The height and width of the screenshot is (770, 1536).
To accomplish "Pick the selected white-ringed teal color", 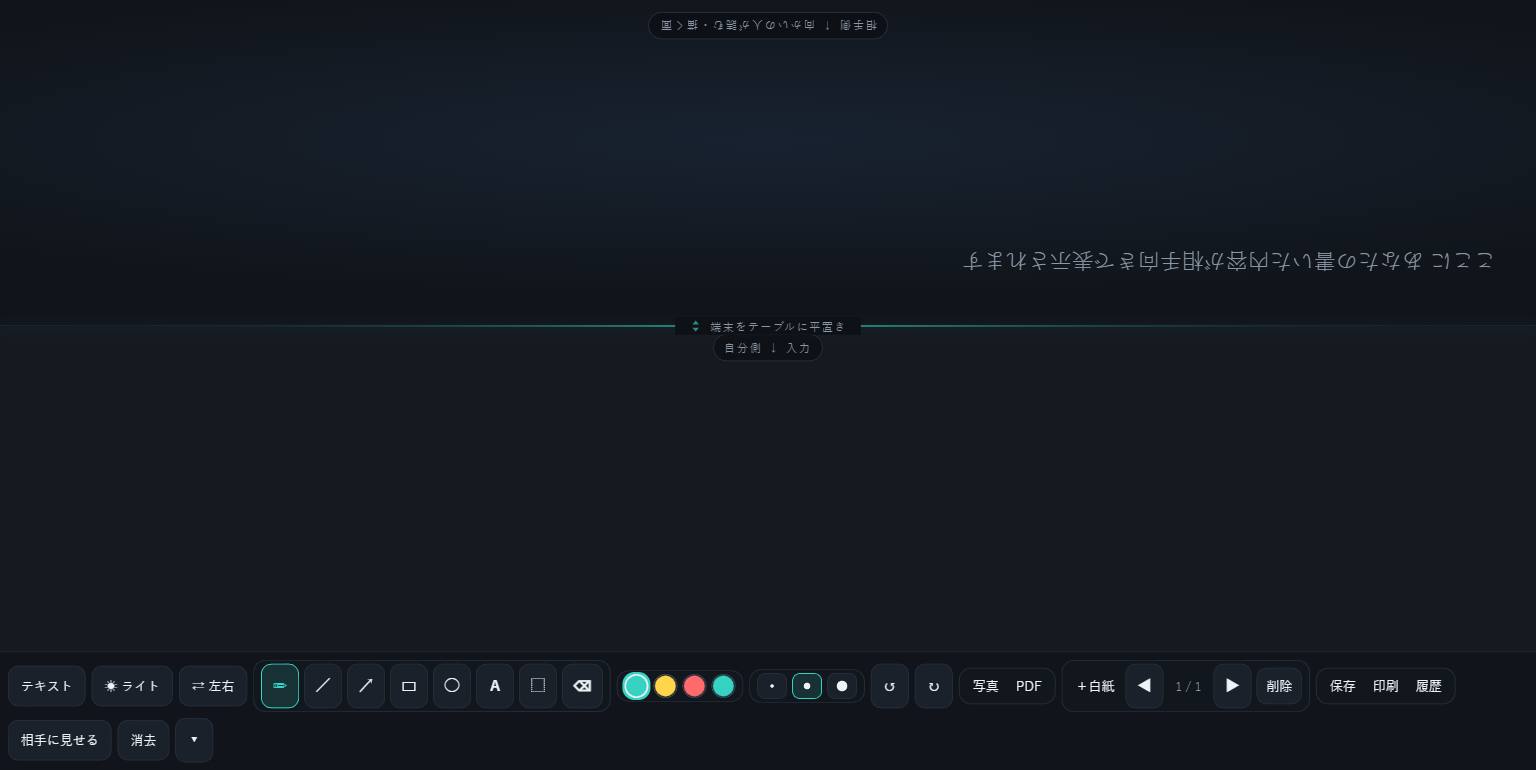I will click(636, 686).
